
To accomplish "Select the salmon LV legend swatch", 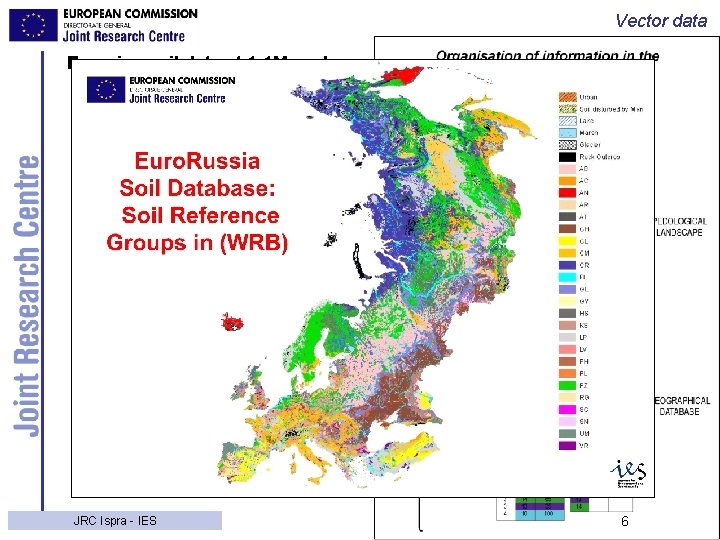I will pos(568,349).
